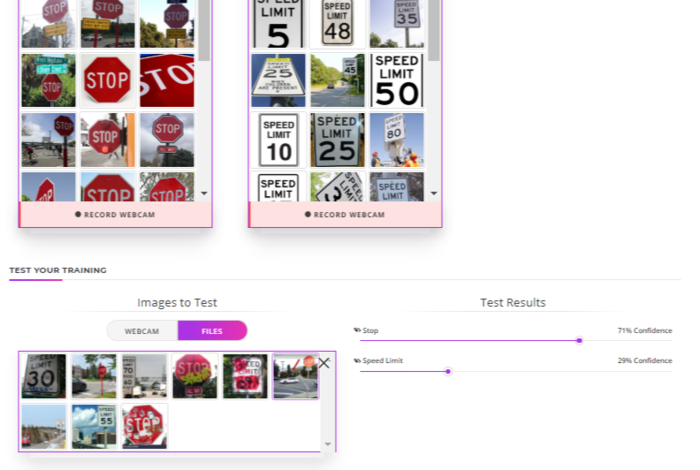700x470 pixels.
Task: Select test image of stop sign at intersection
Action: (94, 376)
